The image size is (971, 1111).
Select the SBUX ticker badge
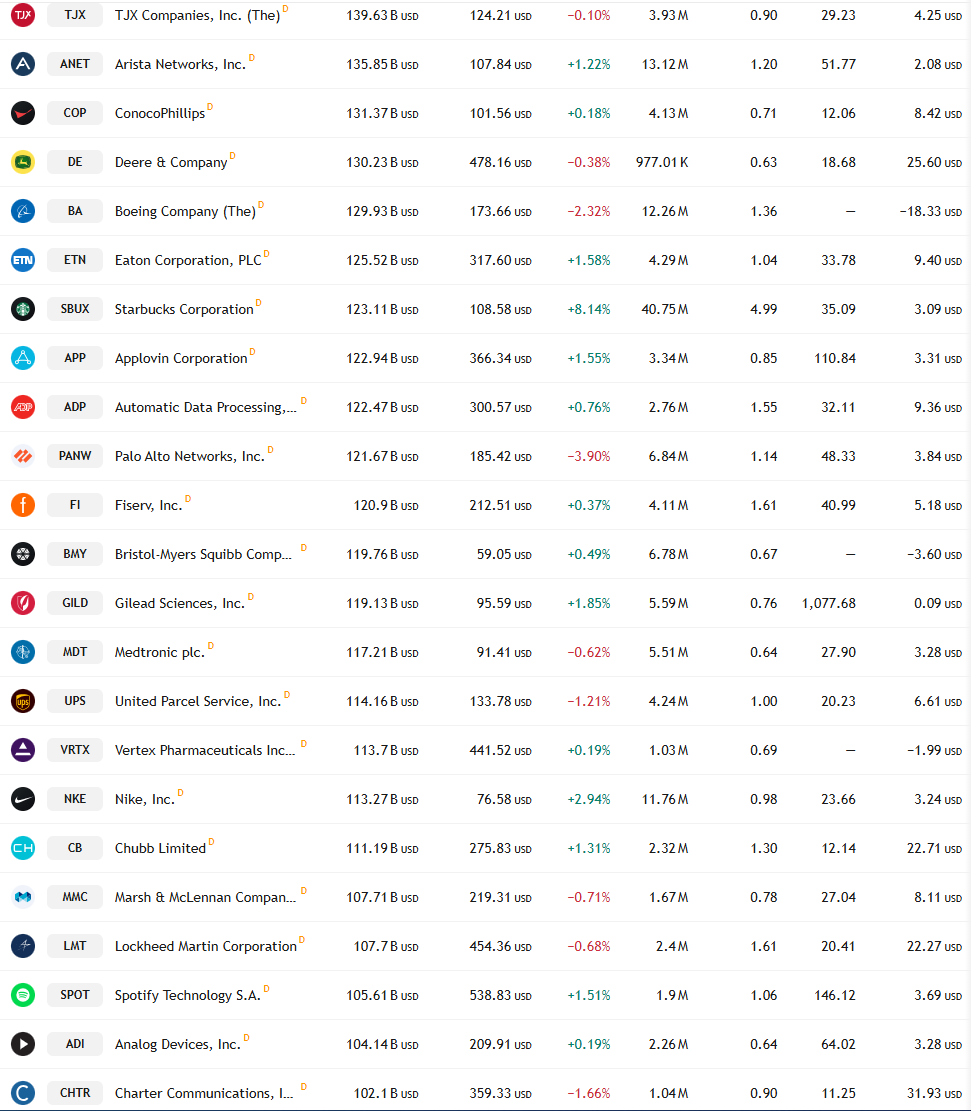coord(75,309)
